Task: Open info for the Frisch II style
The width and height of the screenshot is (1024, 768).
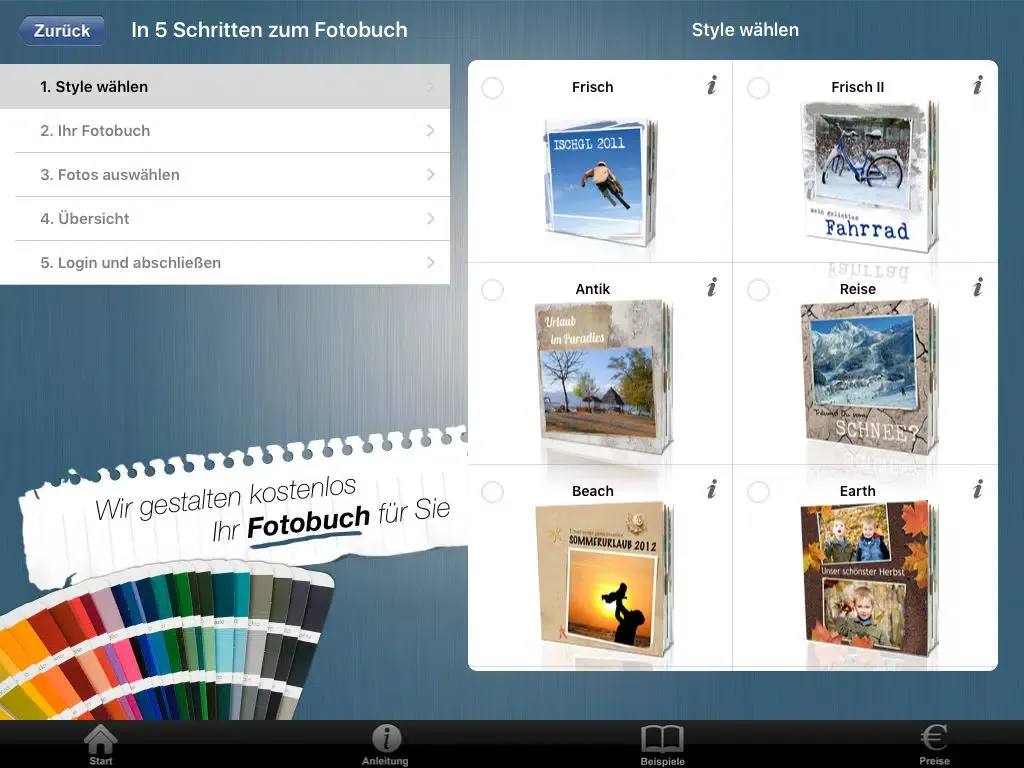Action: pyautogui.click(x=978, y=86)
